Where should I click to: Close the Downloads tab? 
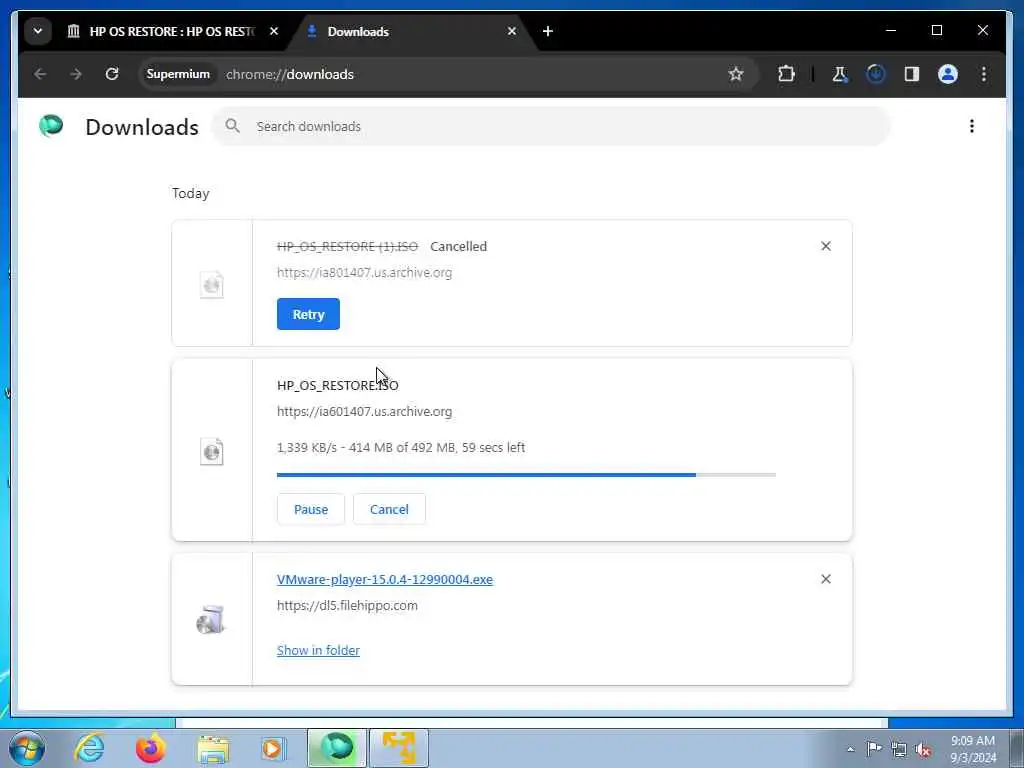coord(511,31)
